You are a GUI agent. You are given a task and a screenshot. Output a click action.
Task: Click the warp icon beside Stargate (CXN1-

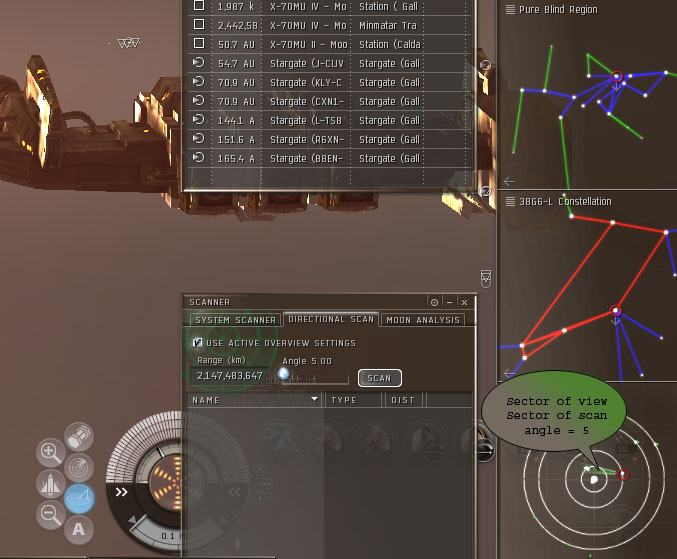point(199,101)
